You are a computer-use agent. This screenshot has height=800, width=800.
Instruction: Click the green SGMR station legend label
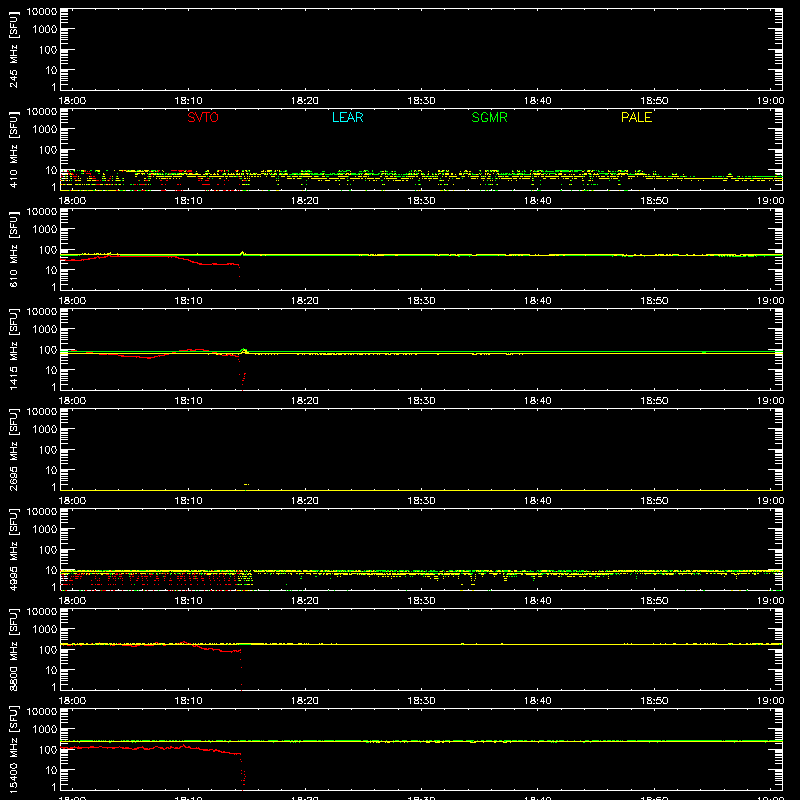(489, 117)
